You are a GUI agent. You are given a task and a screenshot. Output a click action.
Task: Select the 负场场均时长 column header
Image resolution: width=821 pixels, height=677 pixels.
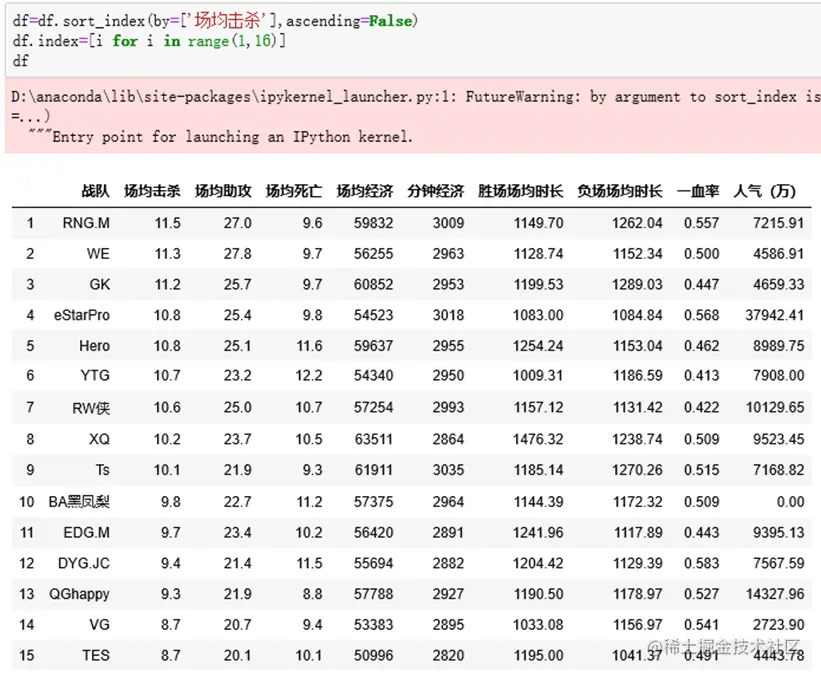pyautogui.click(x=619, y=191)
